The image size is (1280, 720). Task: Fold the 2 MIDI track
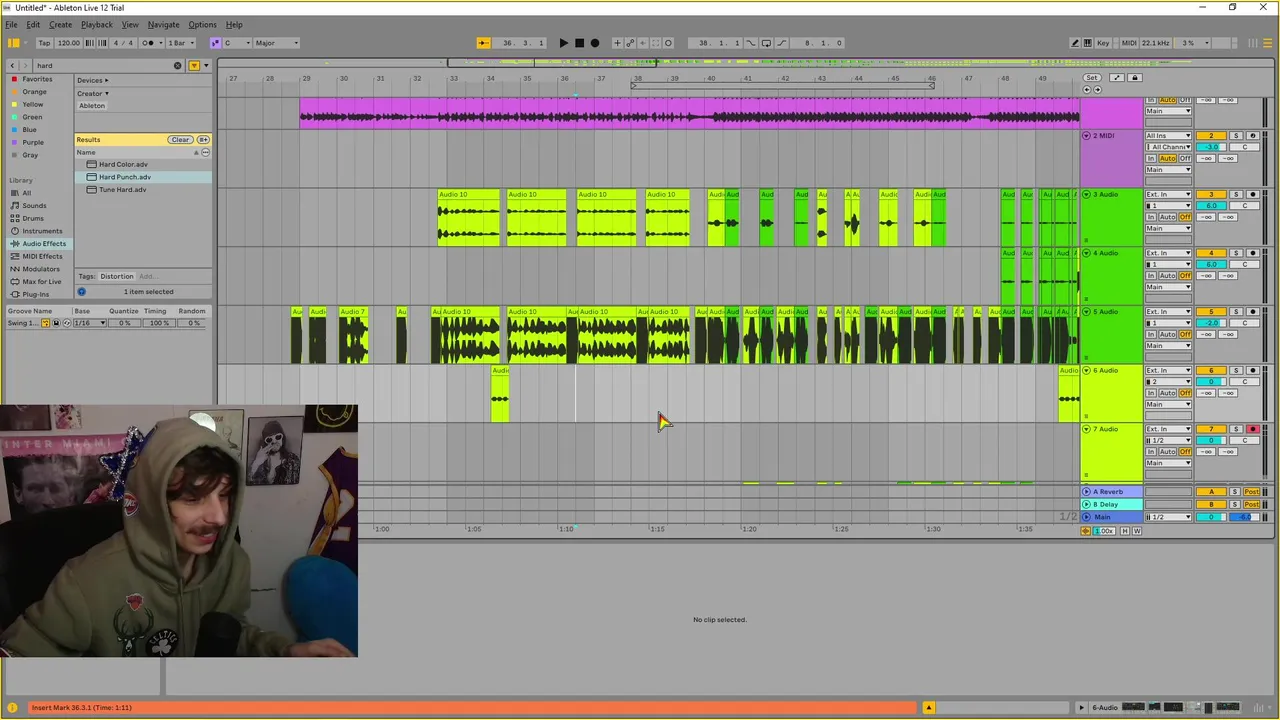(x=1087, y=136)
